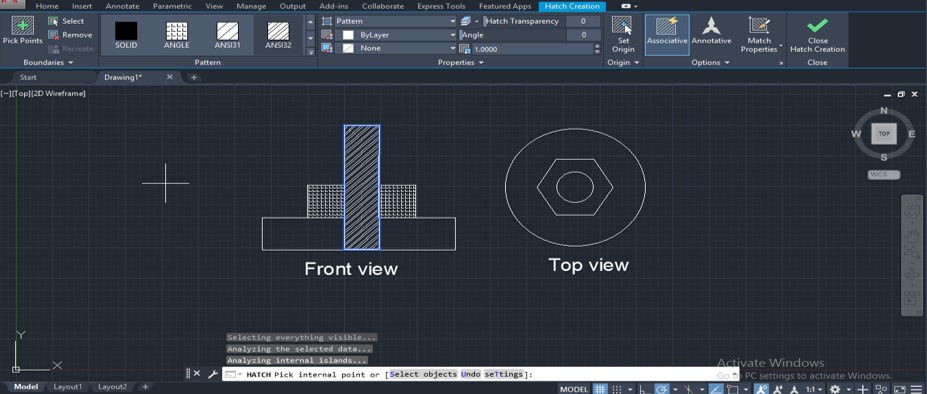This screenshot has width=927, height=394.
Task: Switch to the Layout1 tab
Action: tap(67, 387)
